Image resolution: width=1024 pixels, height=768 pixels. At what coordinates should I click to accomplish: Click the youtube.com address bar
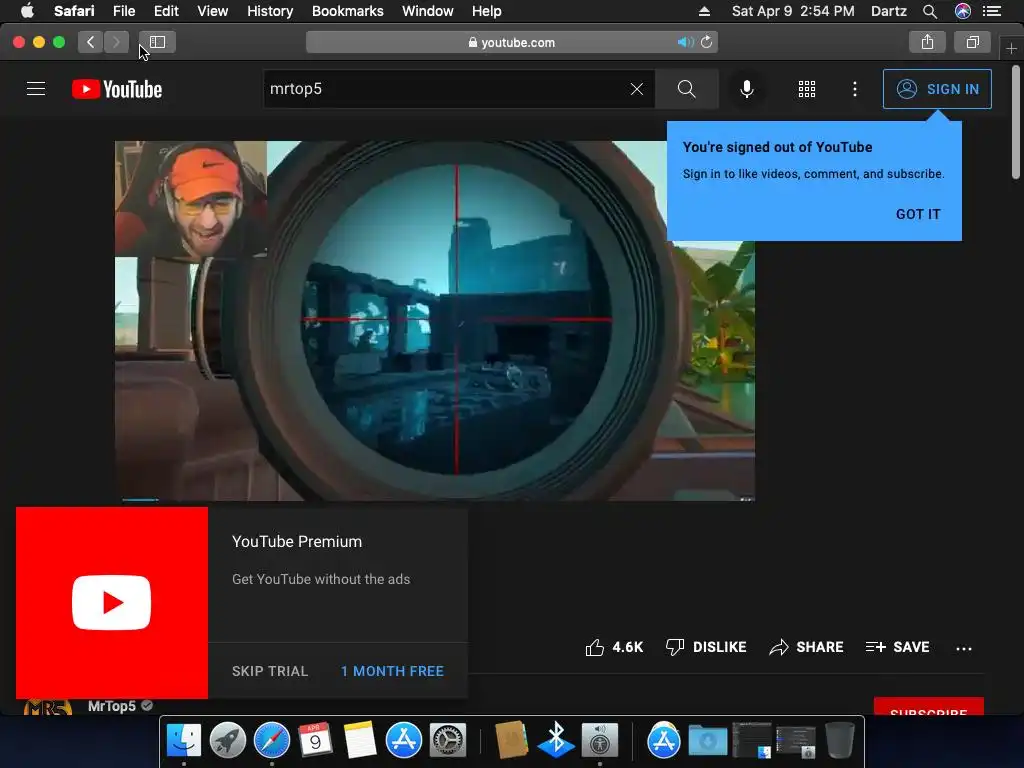pos(511,42)
